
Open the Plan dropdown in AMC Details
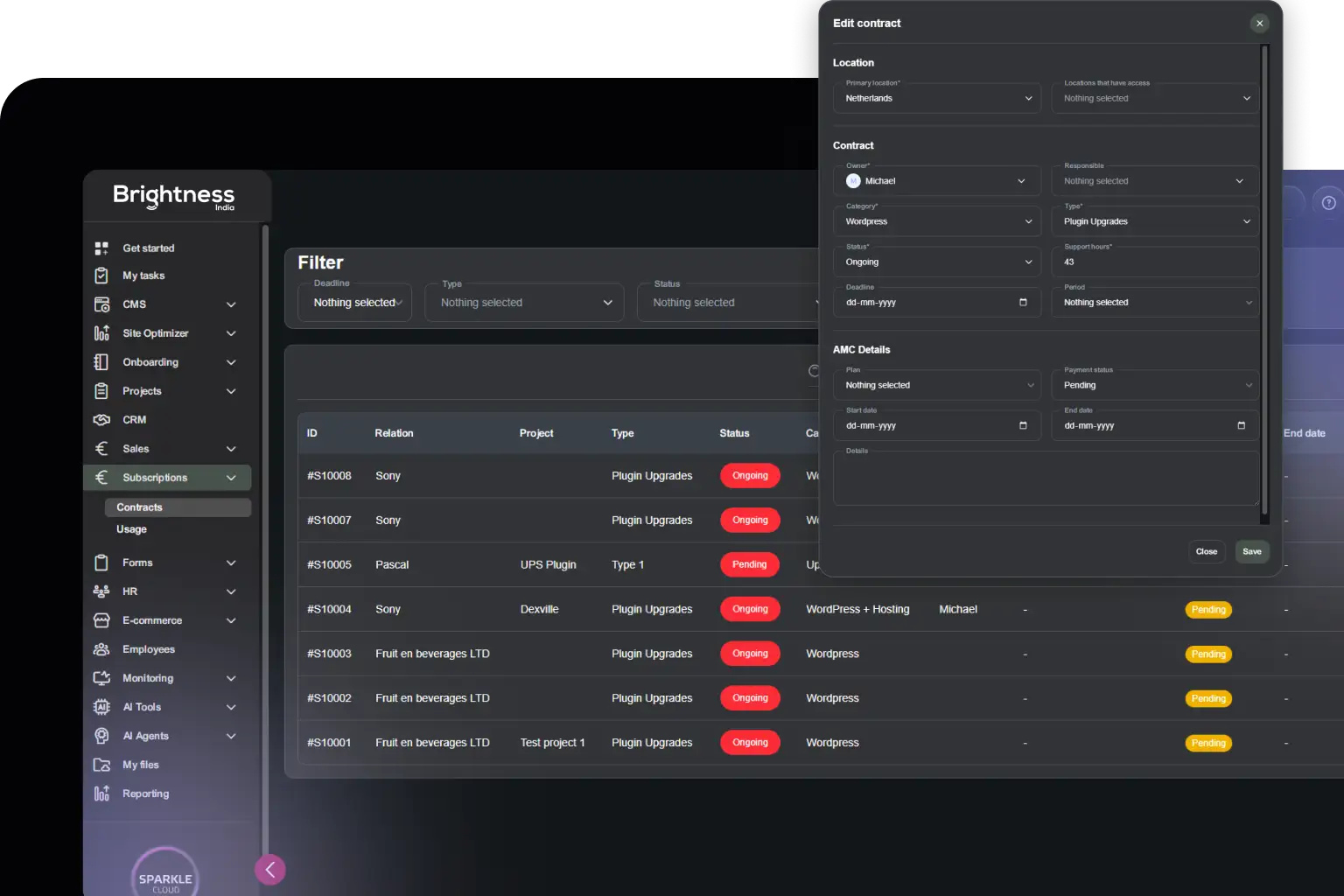[937, 385]
